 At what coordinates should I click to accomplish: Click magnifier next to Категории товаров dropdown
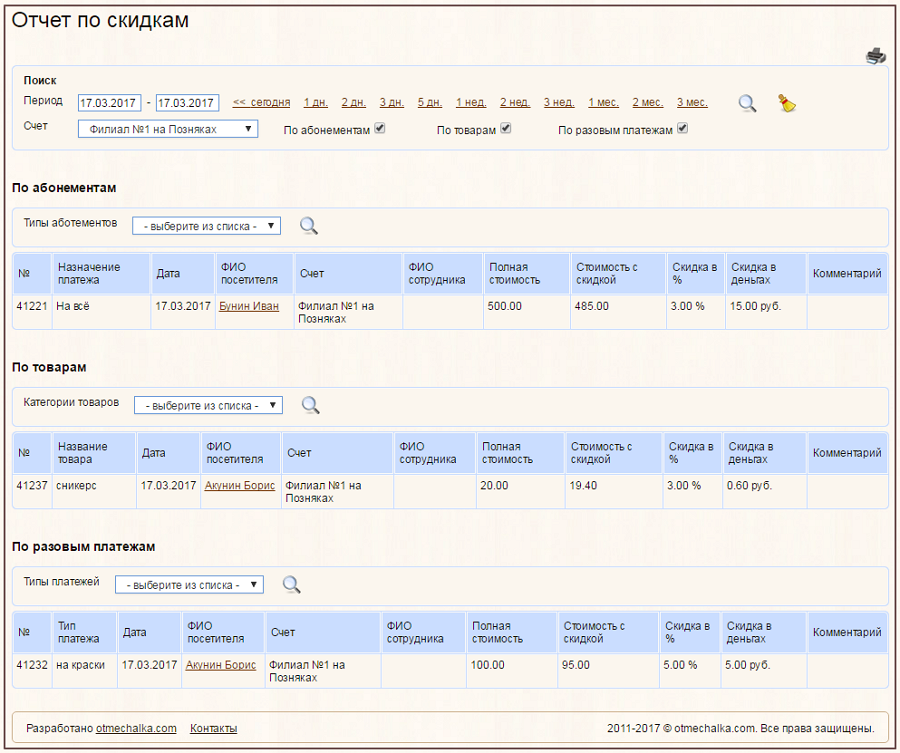311,405
